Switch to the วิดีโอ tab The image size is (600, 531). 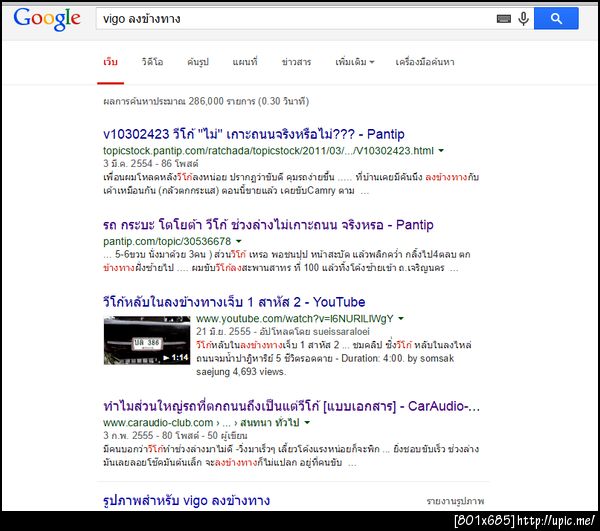[152, 62]
